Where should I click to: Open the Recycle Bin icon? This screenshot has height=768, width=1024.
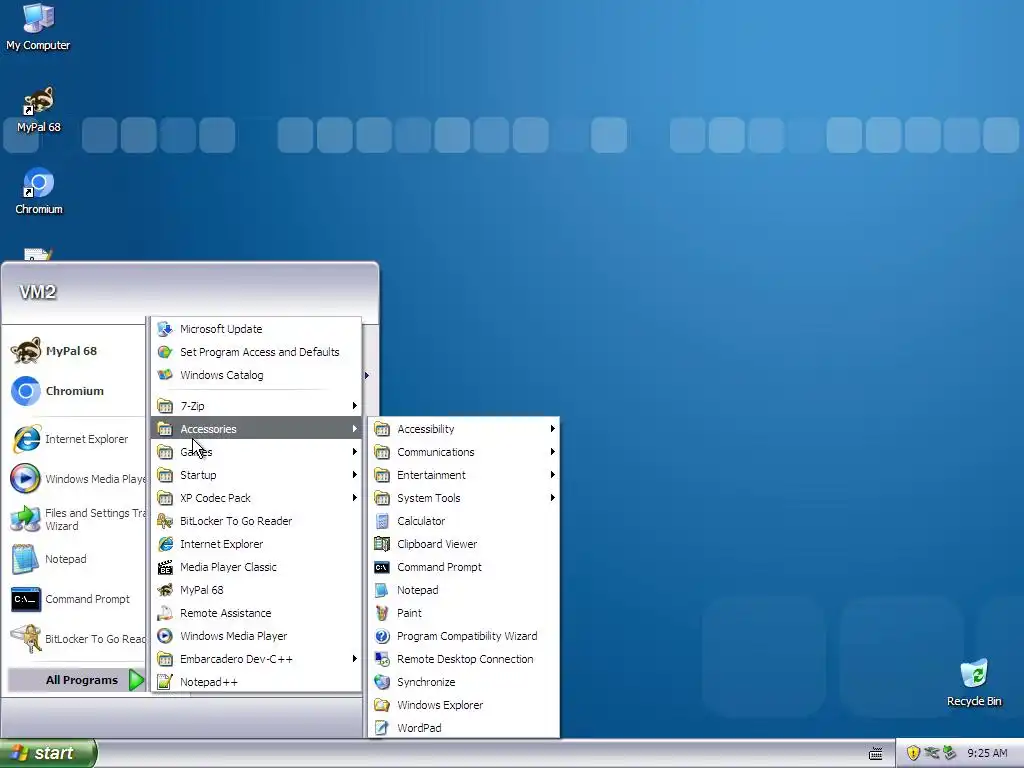(x=974, y=683)
